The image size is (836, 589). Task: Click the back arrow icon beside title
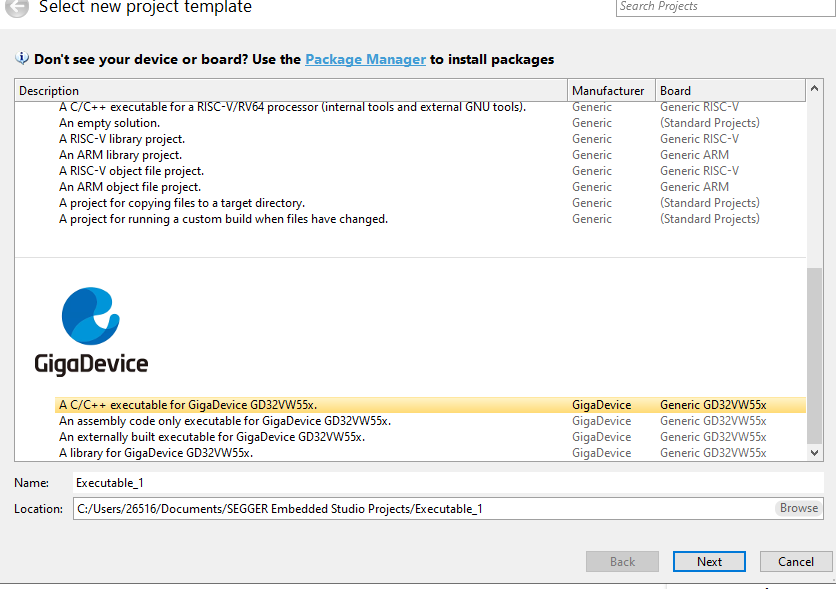[x=17, y=7]
